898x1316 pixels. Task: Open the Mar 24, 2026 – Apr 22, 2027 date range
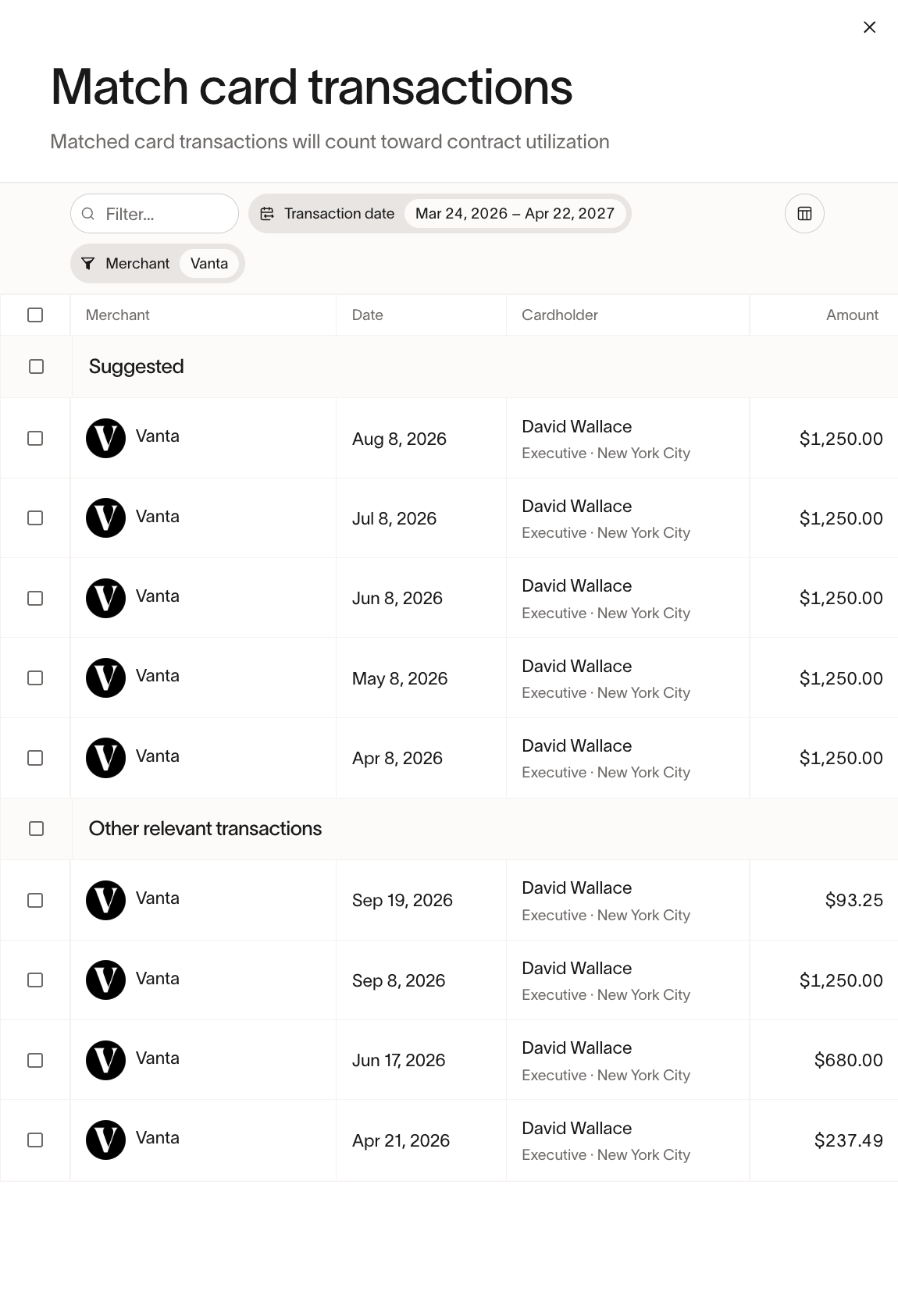pos(515,214)
